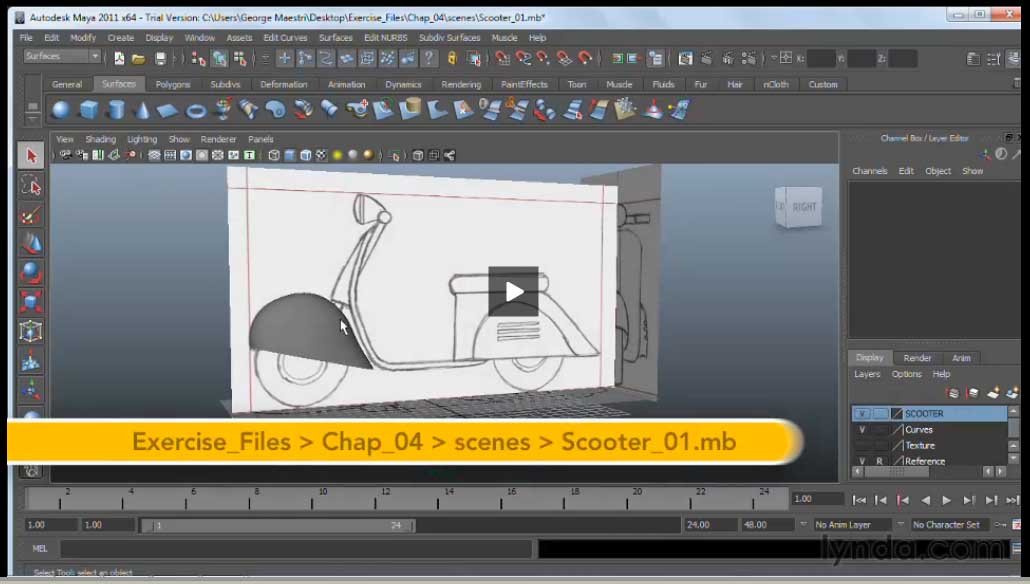Click the lock selection icon

[x=452, y=59]
